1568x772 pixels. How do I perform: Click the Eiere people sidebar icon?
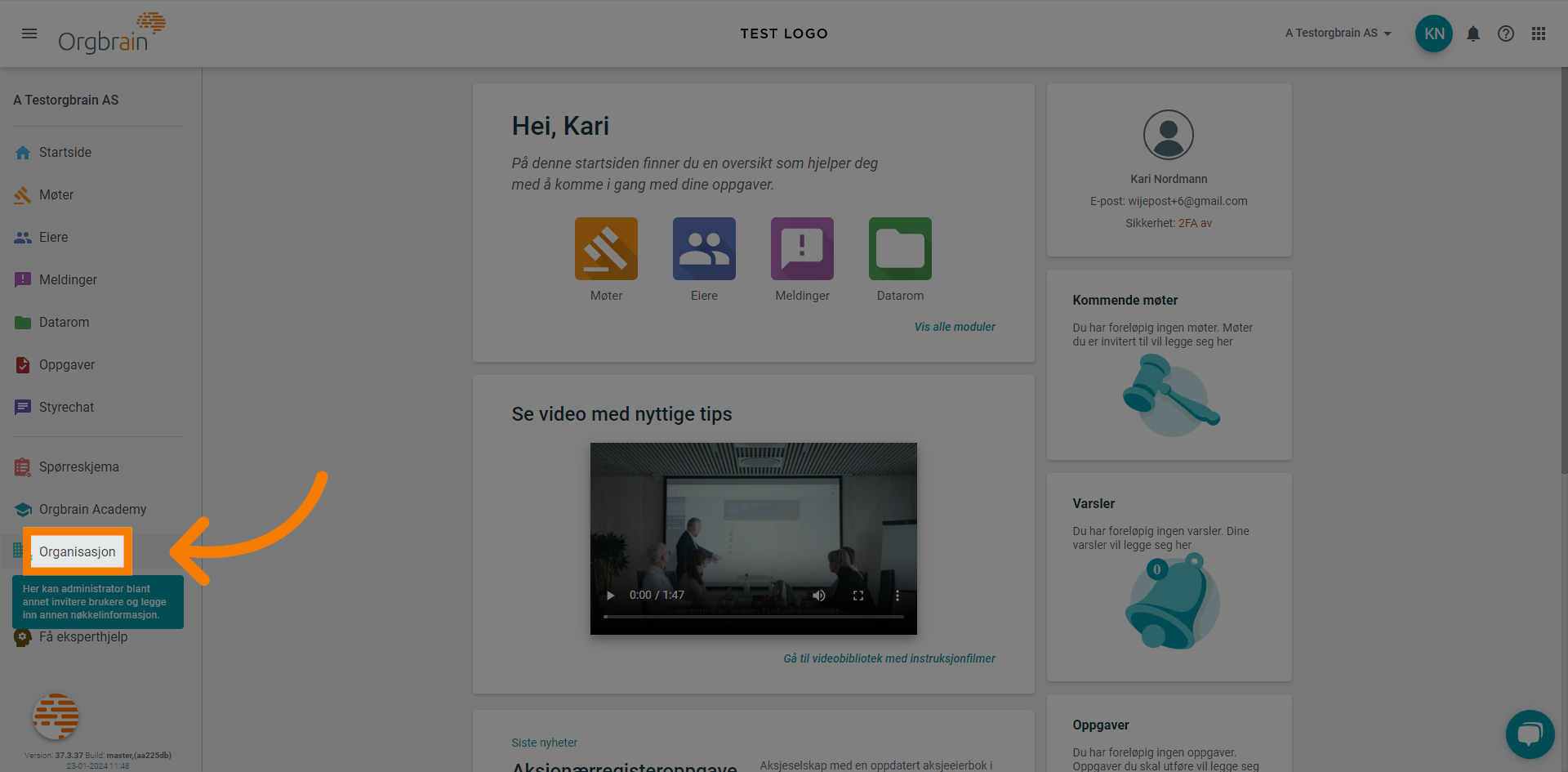pos(23,238)
